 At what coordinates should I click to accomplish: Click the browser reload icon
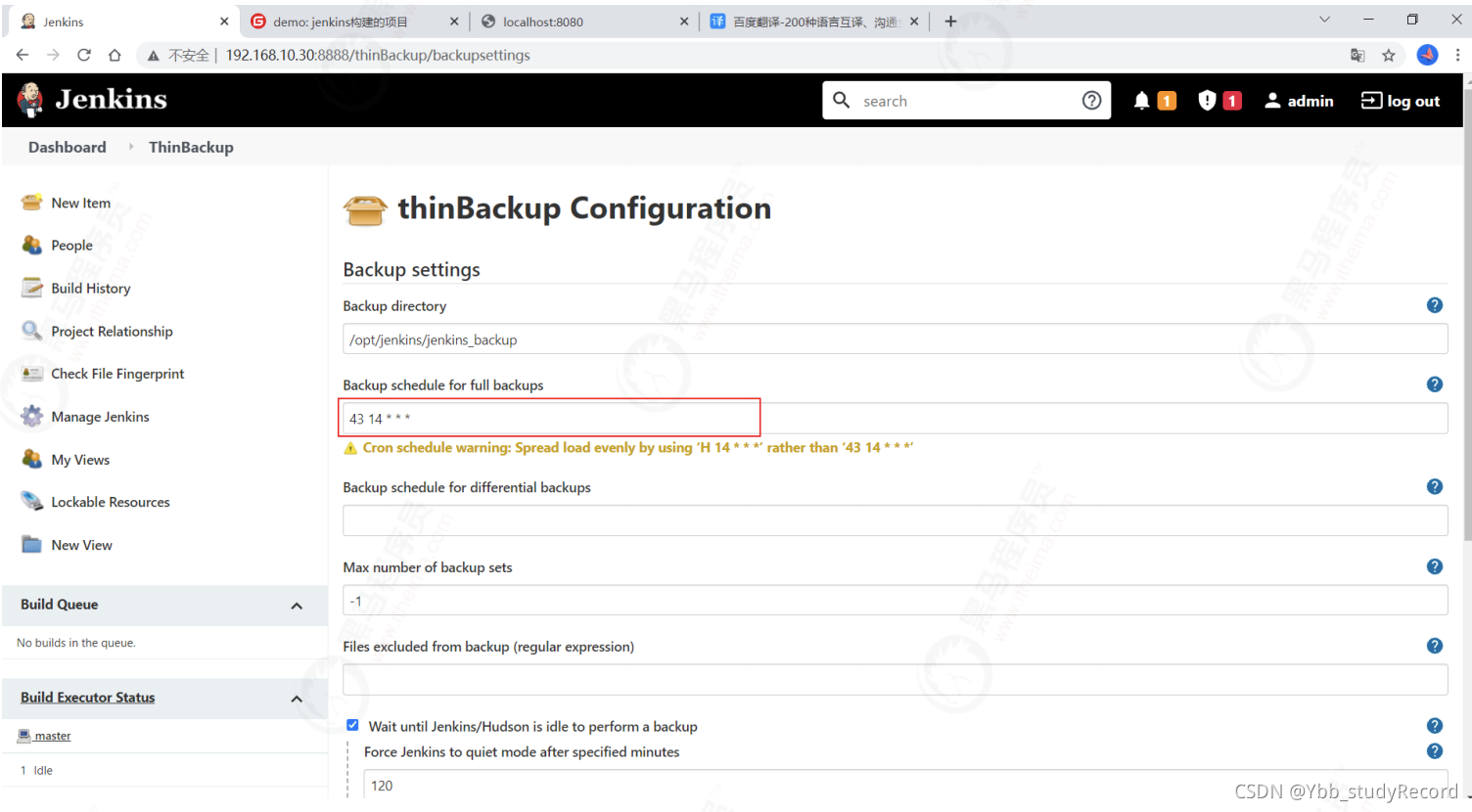click(x=84, y=55)
